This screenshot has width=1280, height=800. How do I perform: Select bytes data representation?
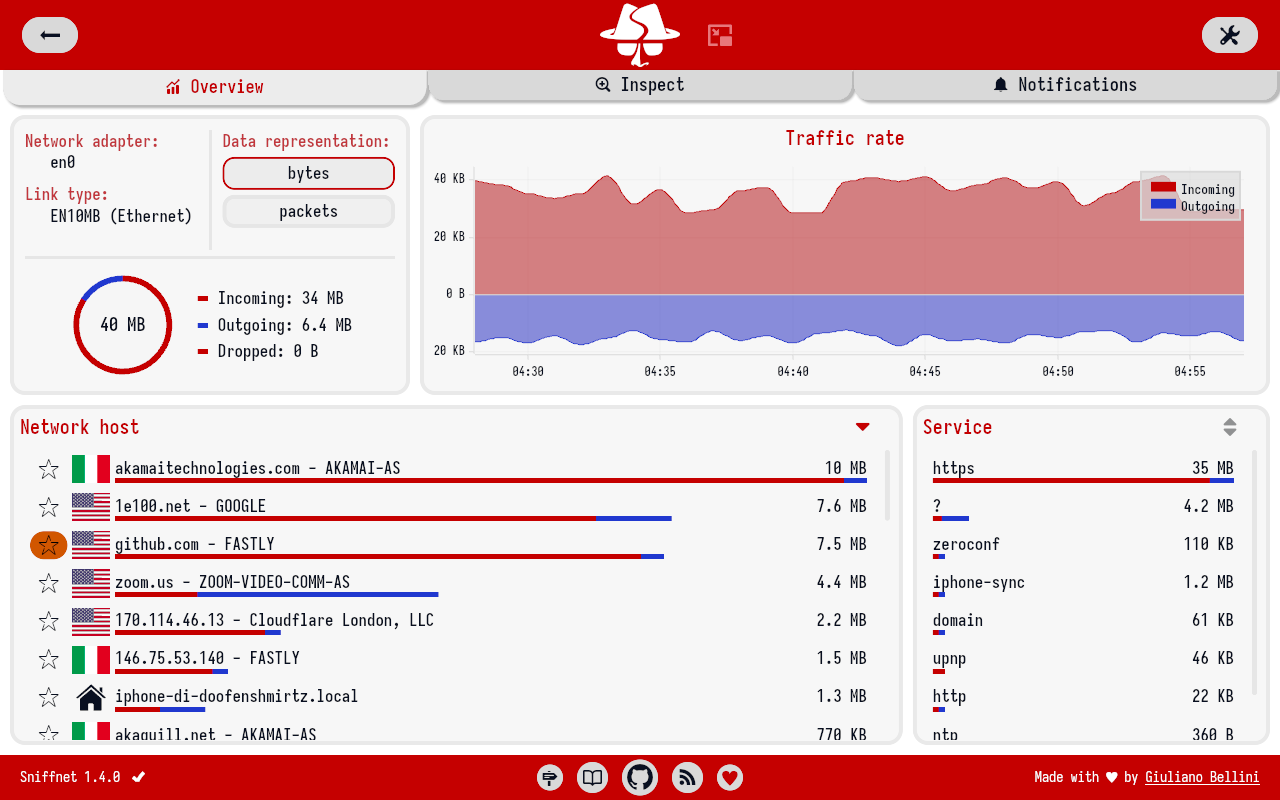click(x=308, y=173)
